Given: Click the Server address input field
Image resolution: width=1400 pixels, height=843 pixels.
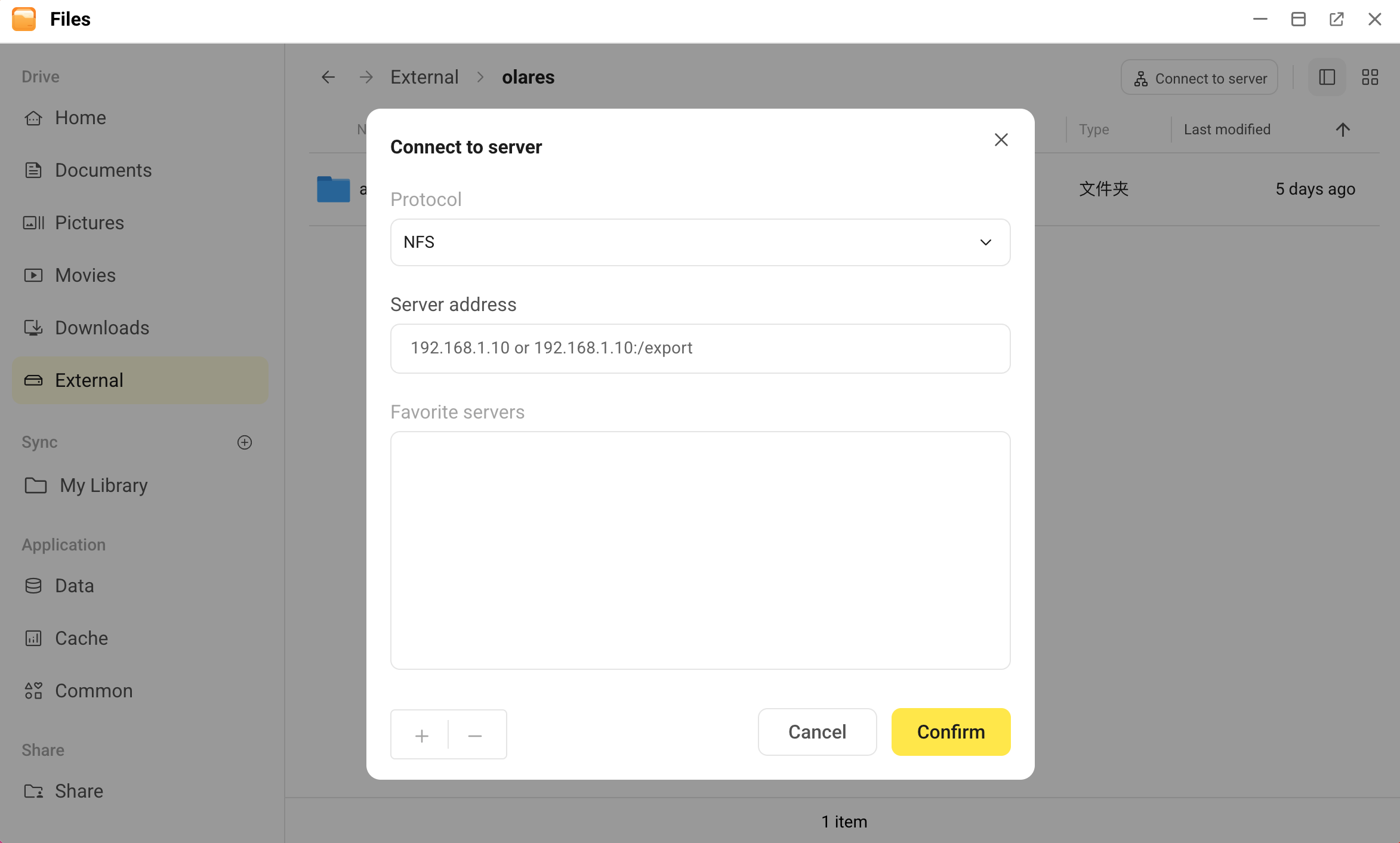Looking at the screenshot, I should click(x=700, y=348).
